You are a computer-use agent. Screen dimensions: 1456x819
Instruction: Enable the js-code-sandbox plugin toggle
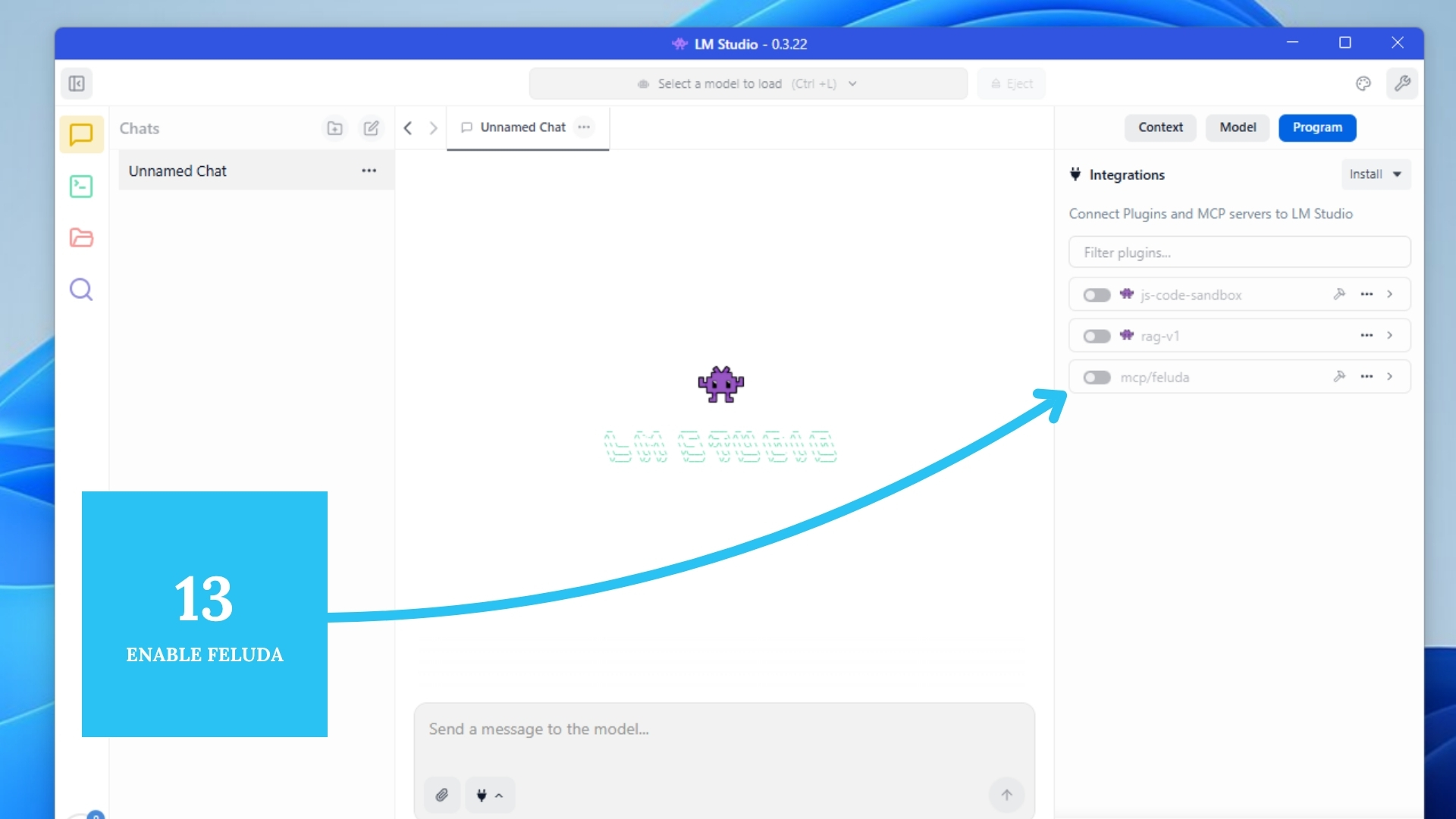tap(1097, 295)
